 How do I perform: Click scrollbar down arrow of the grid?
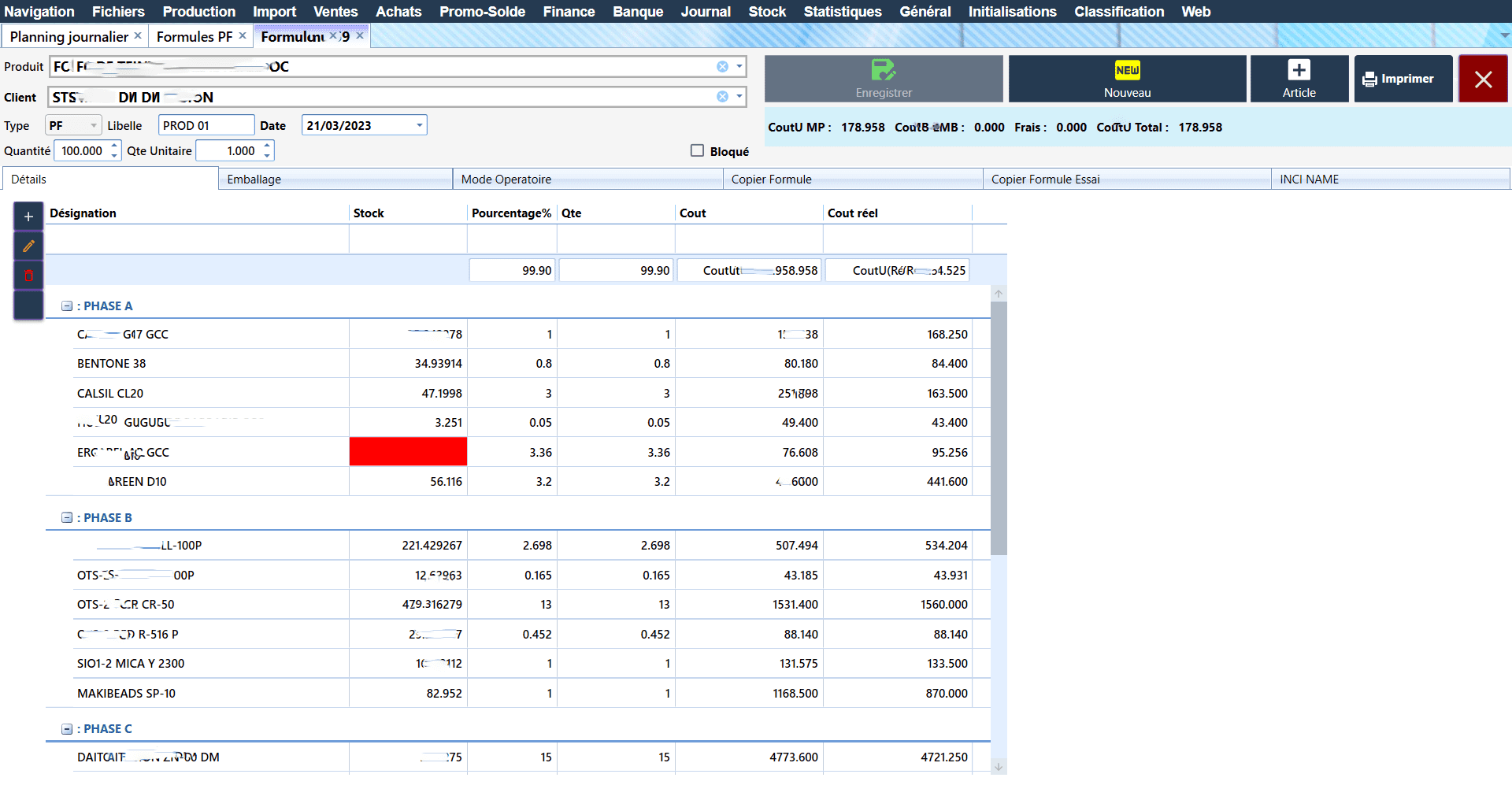coord(999,767)
